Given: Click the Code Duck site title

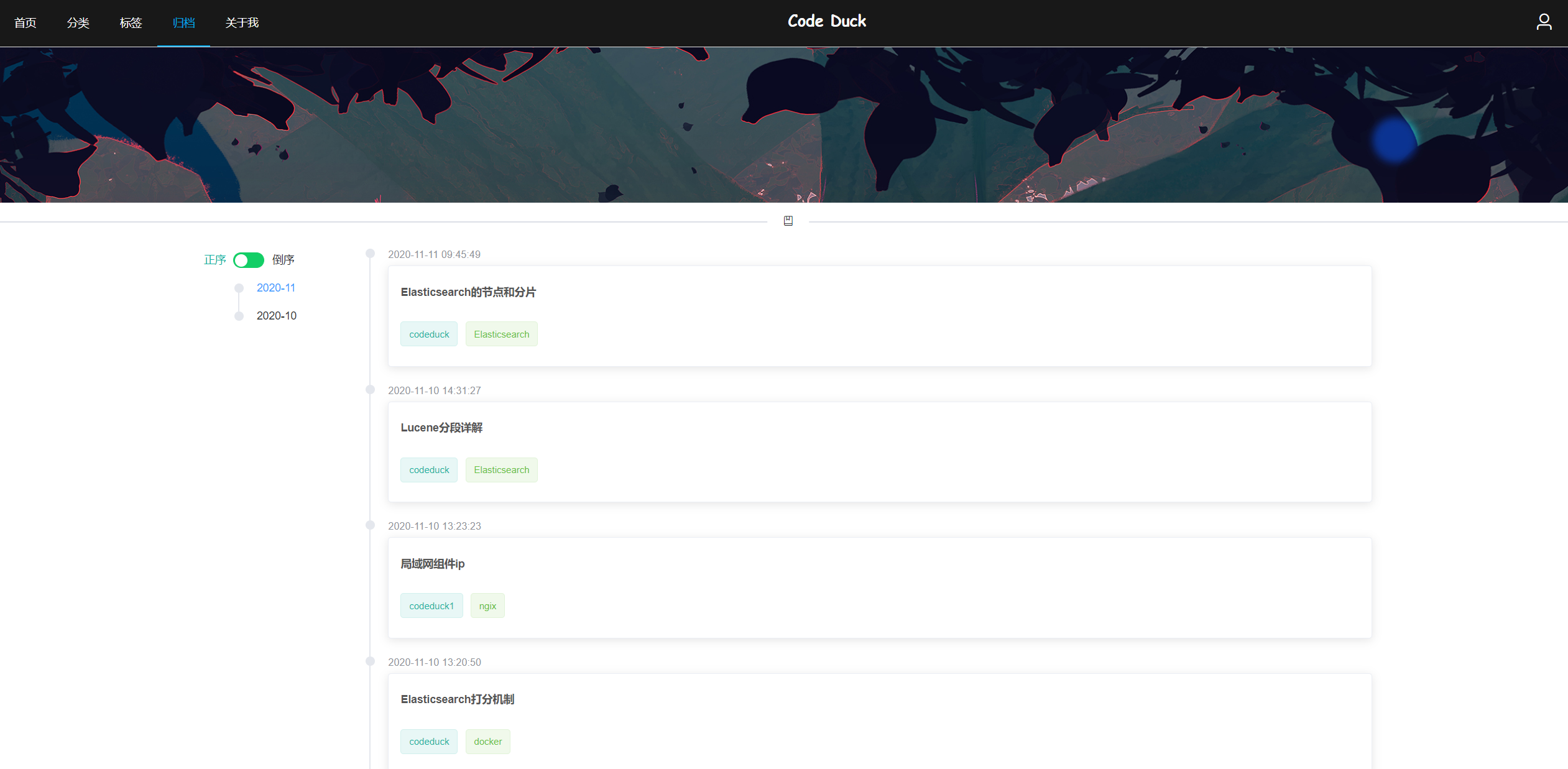Looking at the screenshot, I should [x=827, y=21].
